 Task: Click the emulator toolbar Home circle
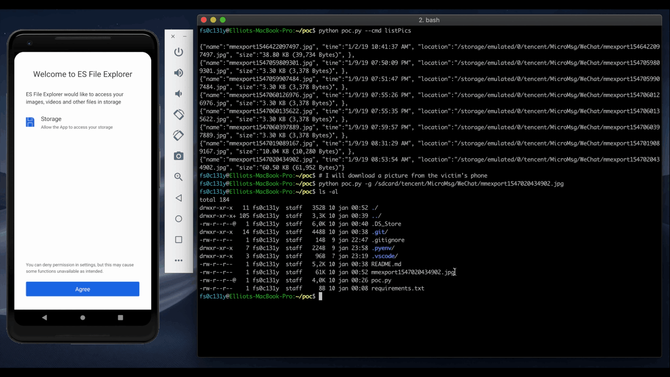[x=179, y=219]
